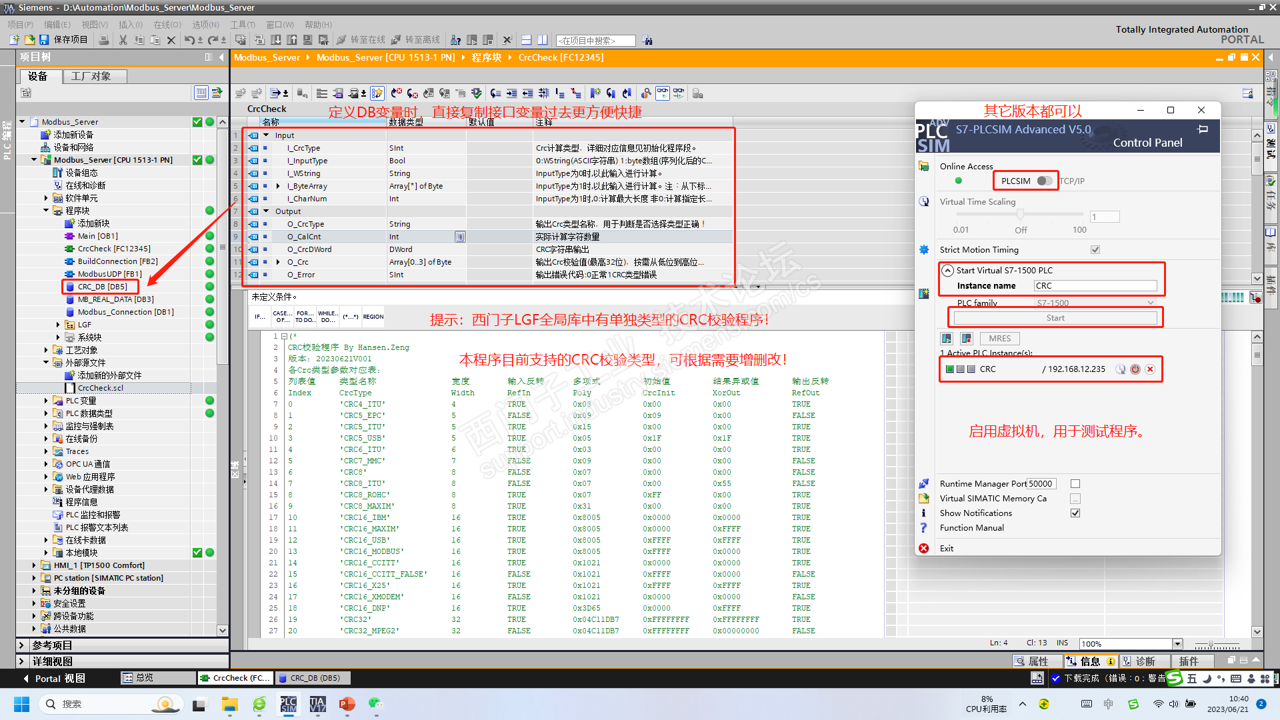Expand the O_Crc array row
The image size is (1280, 720).
pyautogui.click(x=278, y=262)
